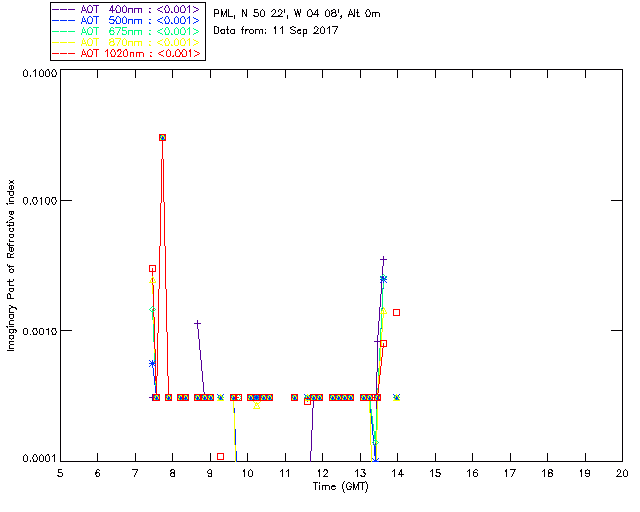Viewport: 640px width, 512px height.
Task: Click the blue asterisk marker near time 7.5
Action: [x=152, y=363]
